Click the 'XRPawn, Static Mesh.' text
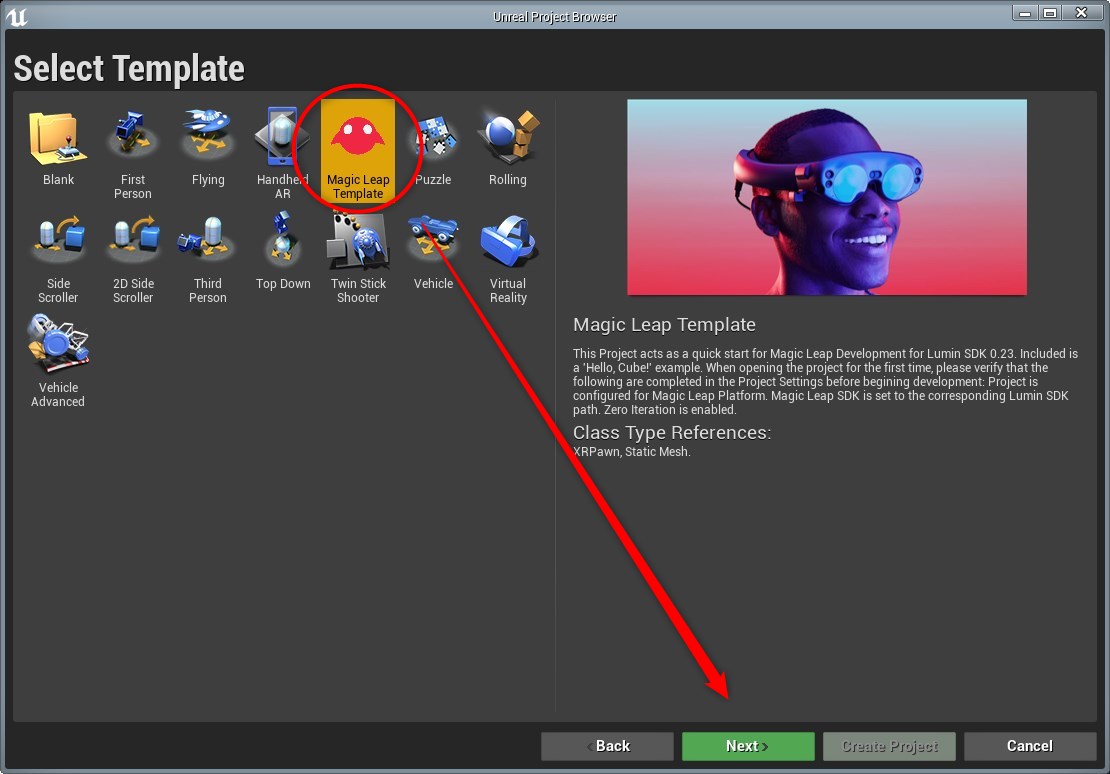The height and width of the screenshot is (774, 1110). coord(631,451)
